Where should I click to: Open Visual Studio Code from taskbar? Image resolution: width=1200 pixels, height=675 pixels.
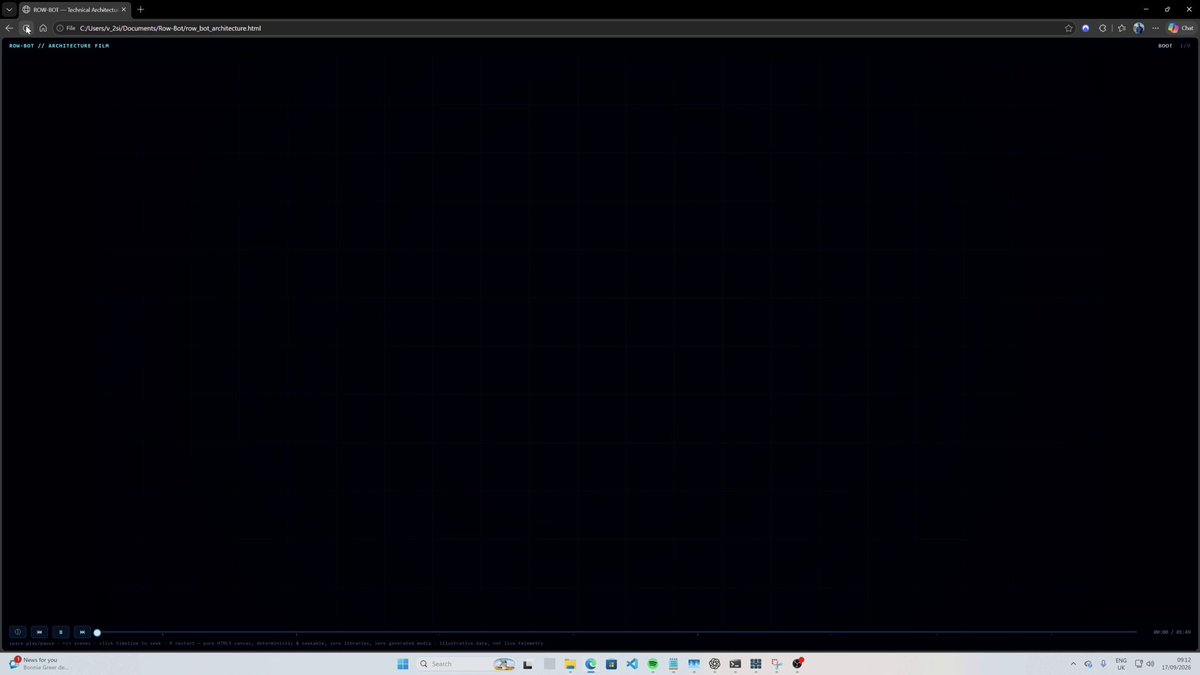coord(632,663)
